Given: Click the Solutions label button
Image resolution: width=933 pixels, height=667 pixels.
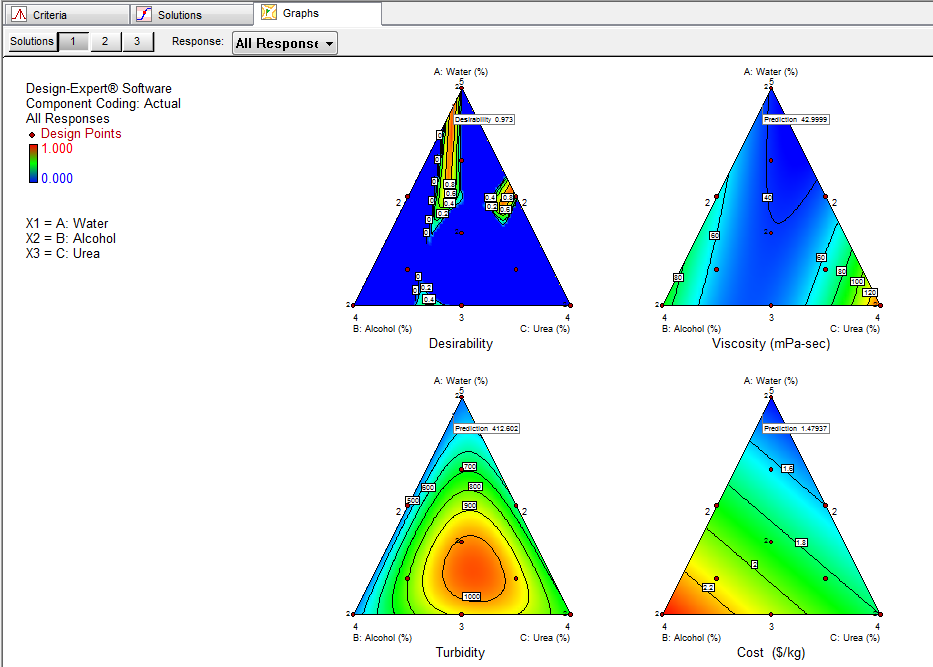Looking at the screenshot, I should 32,41.
